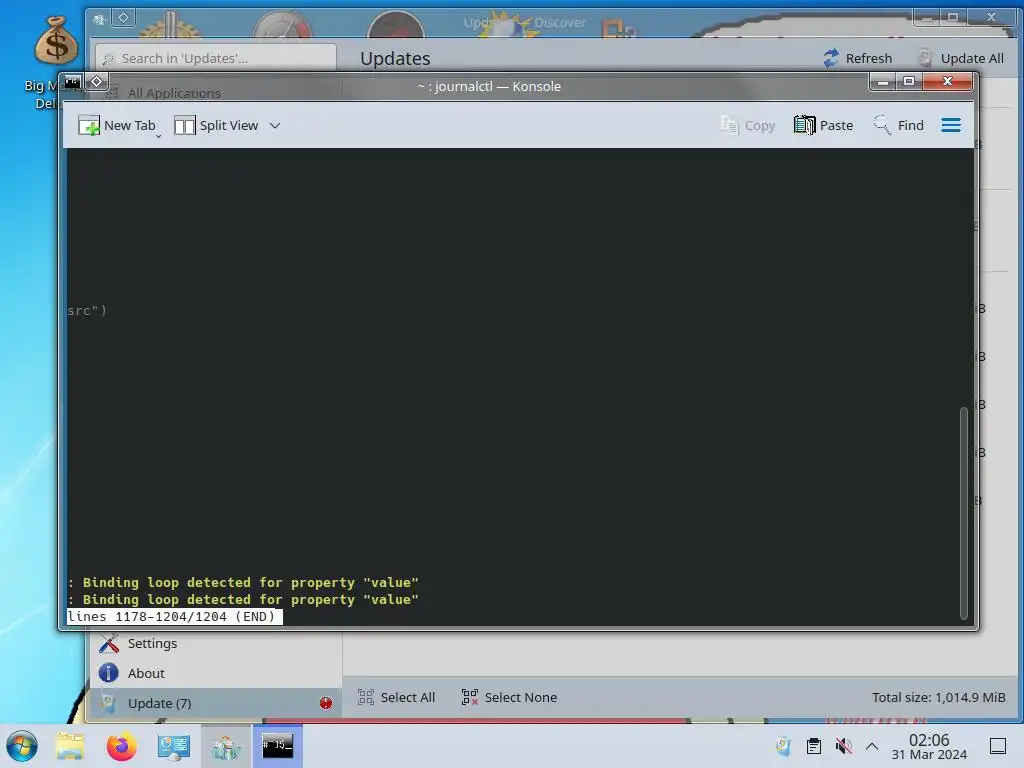The width and height of the screenshot is (1024, 768).
Task: Open a New Tab in Konsole
Action: pyautogui.click(x=116, y=125)
